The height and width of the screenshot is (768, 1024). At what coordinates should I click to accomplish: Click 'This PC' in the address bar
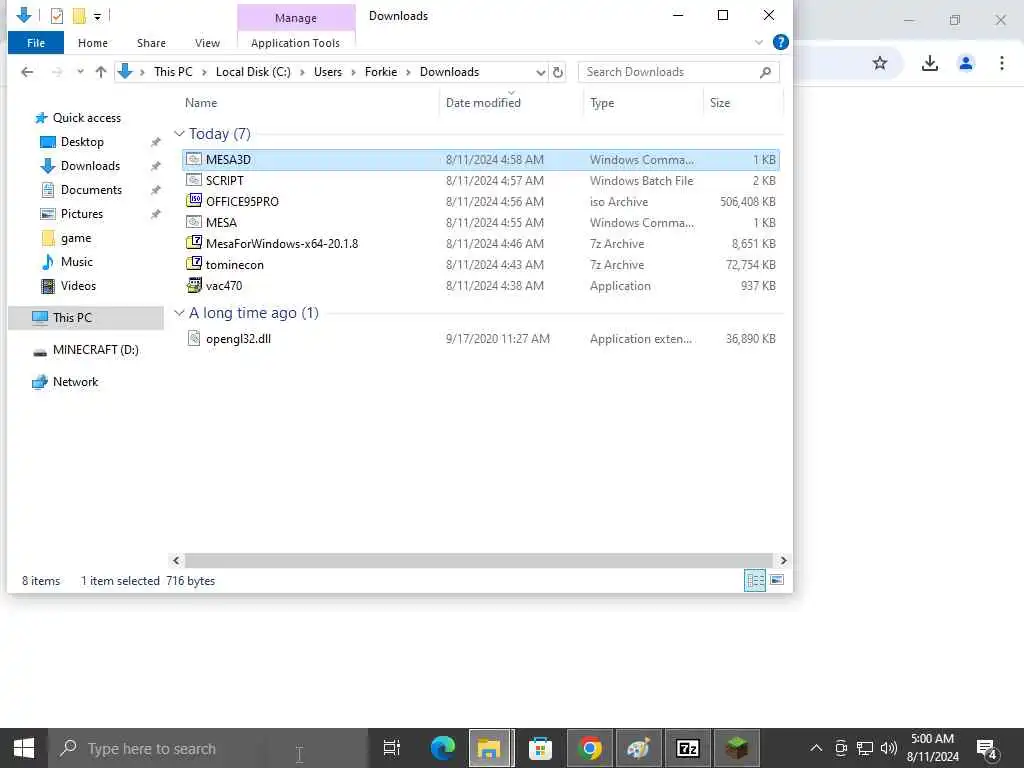point(173,72)
